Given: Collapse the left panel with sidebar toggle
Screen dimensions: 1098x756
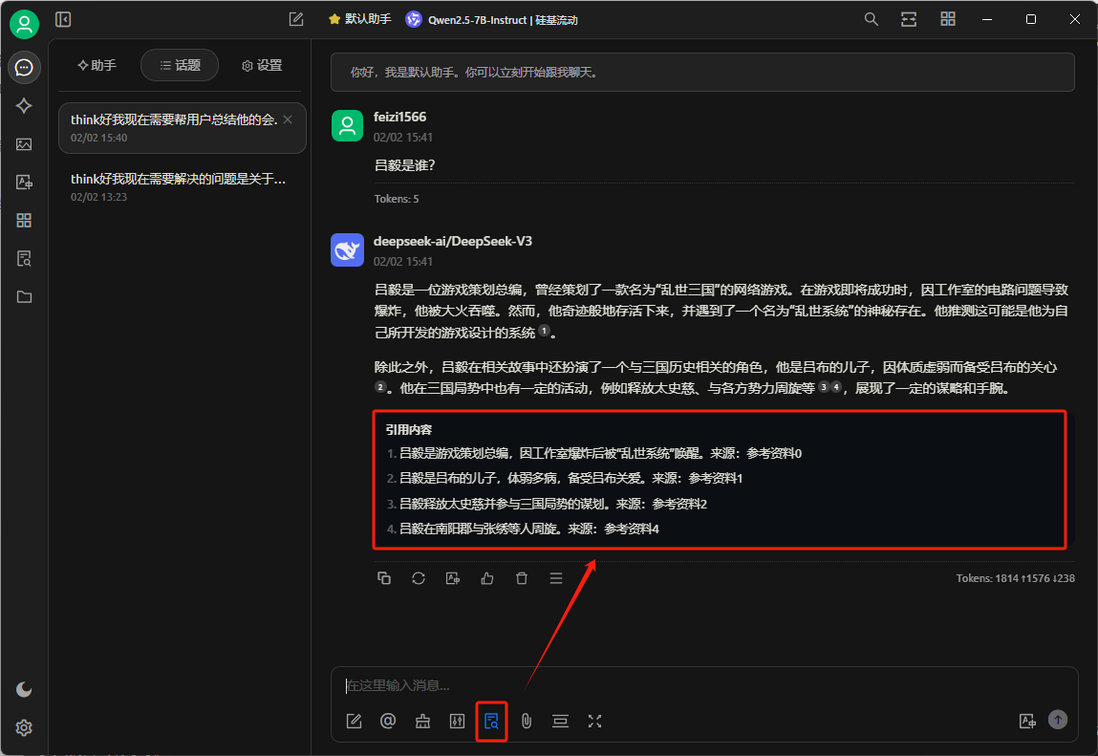Looking at the screenshot, I should coord(63,19).
